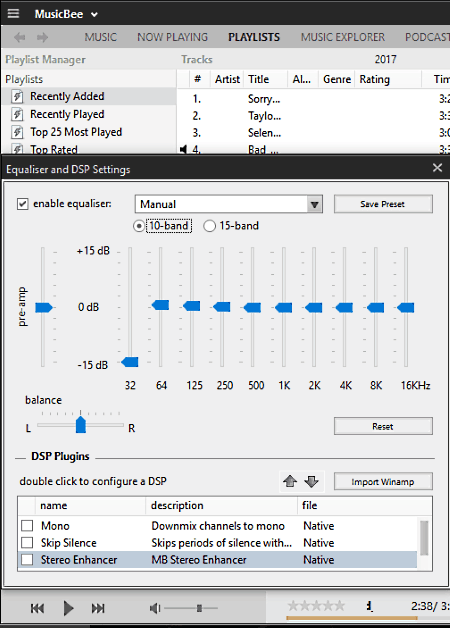Viewport: 450px width, 628px height.
Task: Click the Top 25 Most Played playlist icon
Action: click(17, 132)
